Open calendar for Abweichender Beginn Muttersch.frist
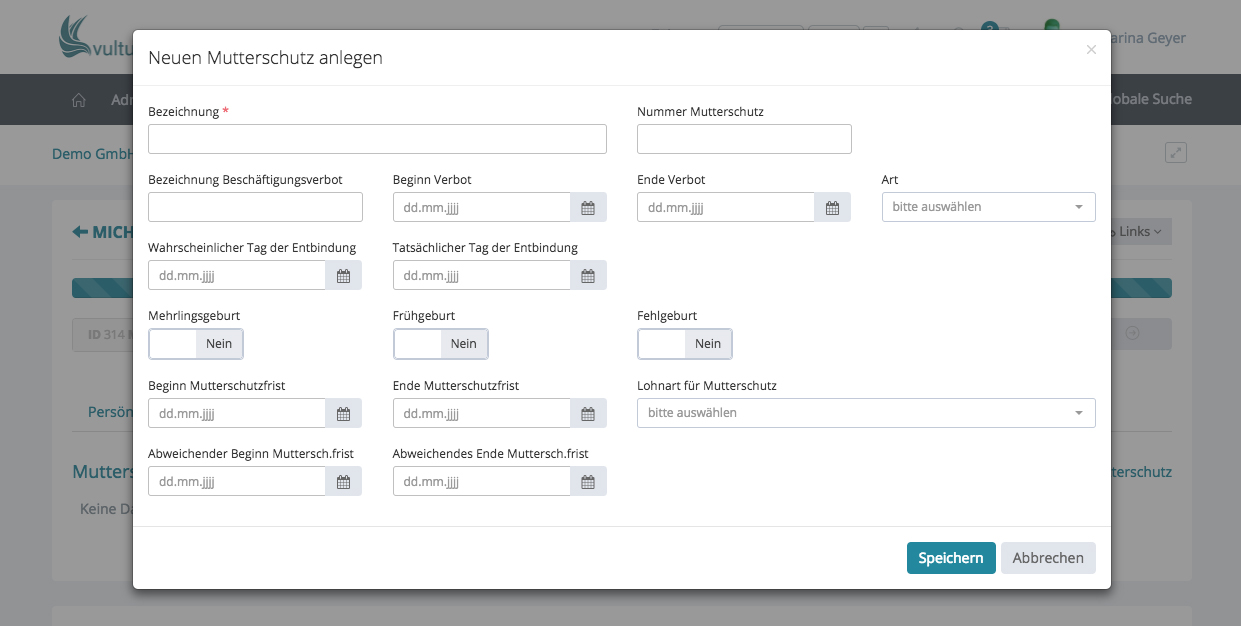The width and height of the screenshot is (1241, 626). [x=343, y=482]
